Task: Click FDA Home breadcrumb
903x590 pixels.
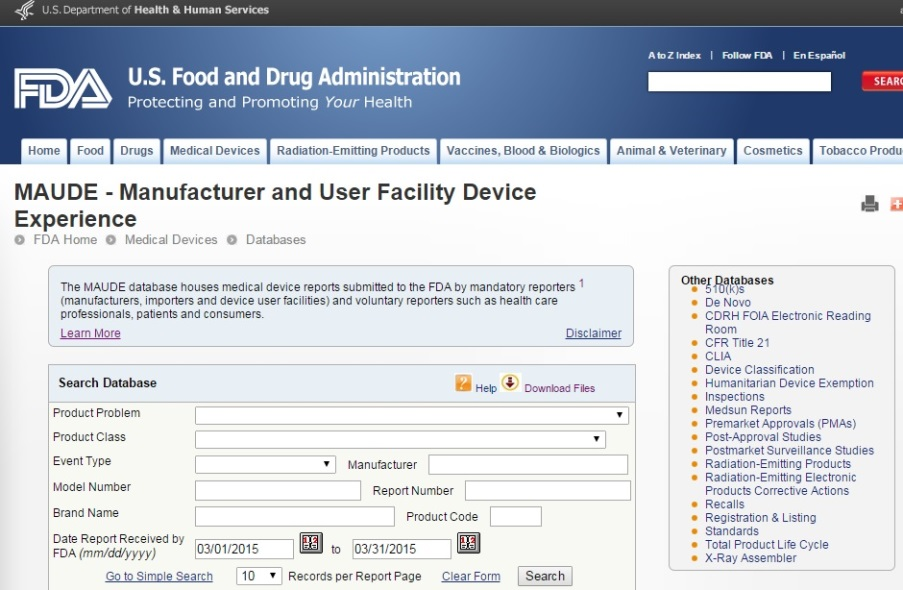Action: 65,240
